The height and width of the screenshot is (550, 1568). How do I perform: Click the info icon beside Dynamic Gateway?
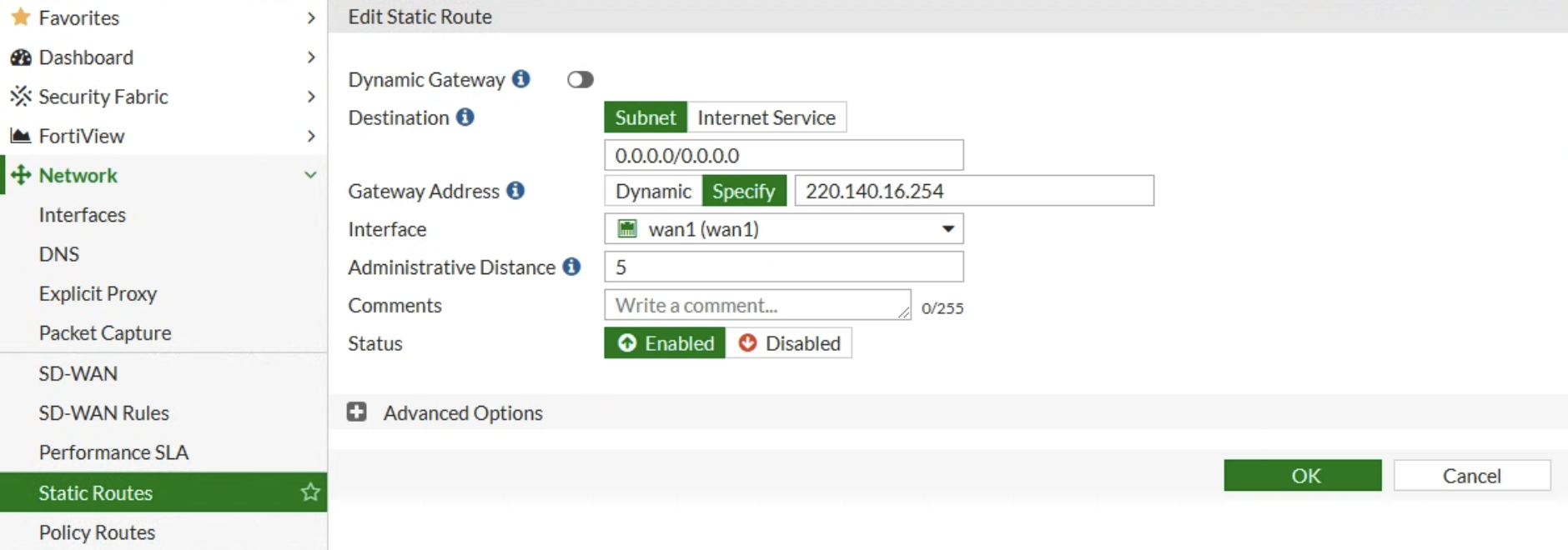(x=521, y=79)
